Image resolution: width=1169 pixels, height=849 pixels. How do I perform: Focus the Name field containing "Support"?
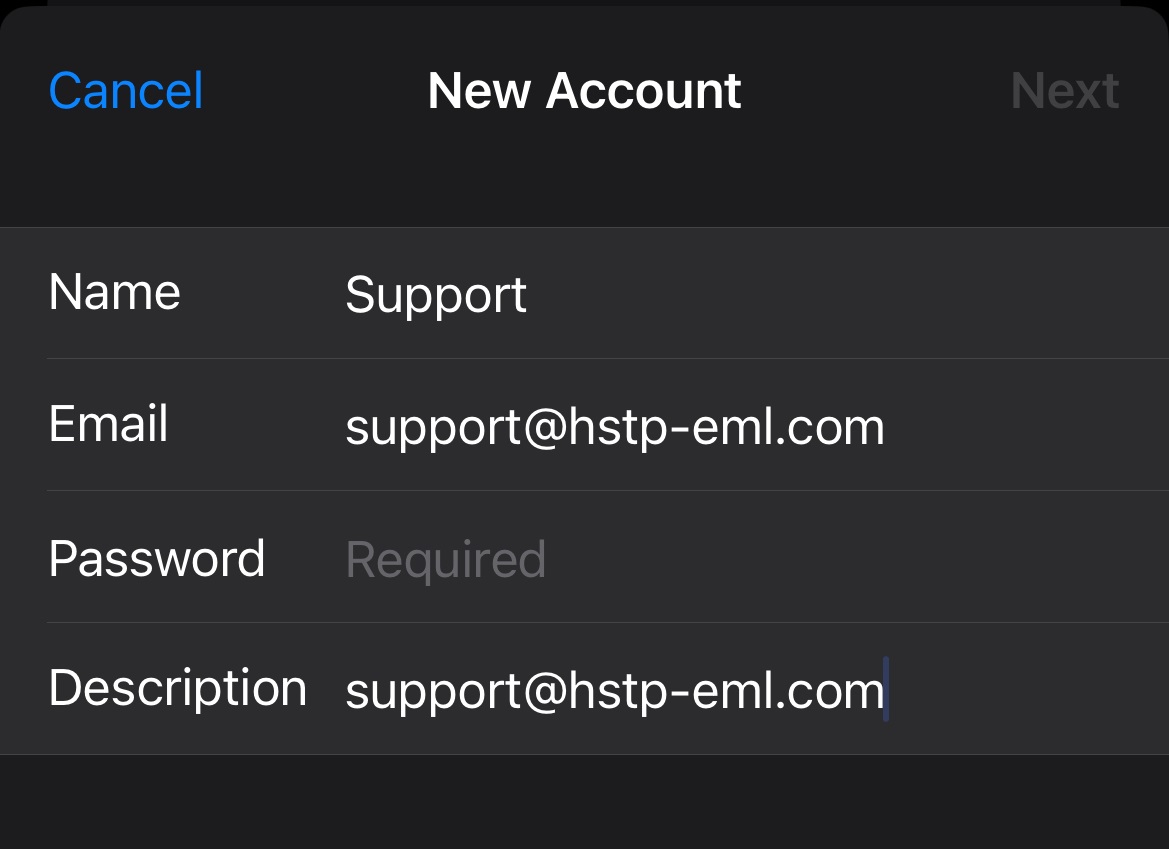pos(436,295)
